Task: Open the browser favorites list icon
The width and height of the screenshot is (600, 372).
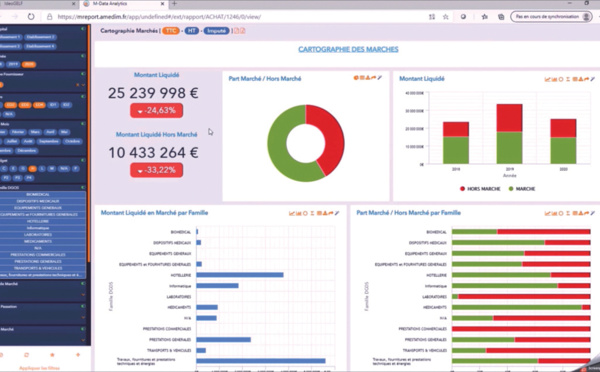Action: 484,17
